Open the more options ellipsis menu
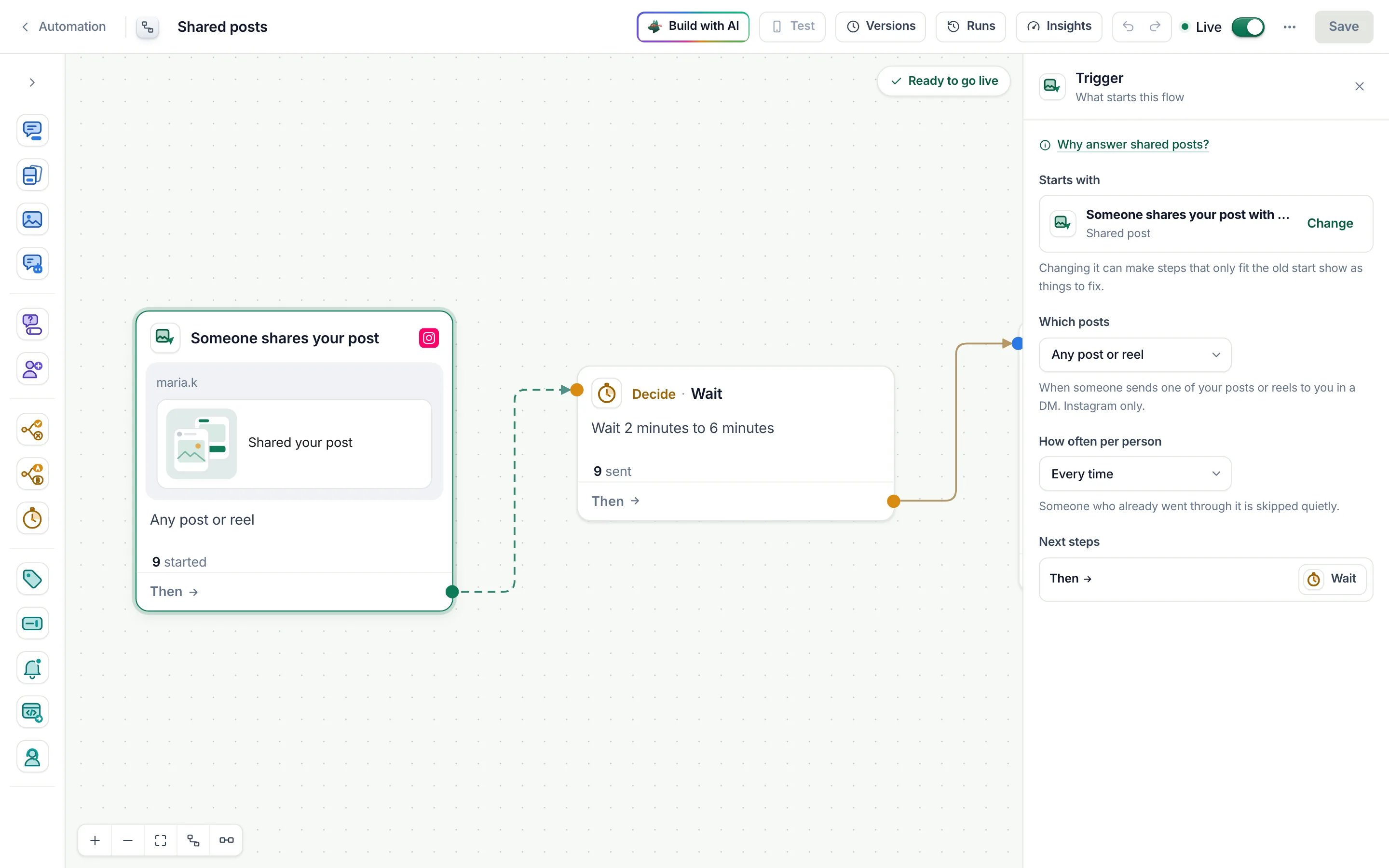This screenshot has width=1389, height=868. (1289, 27)
